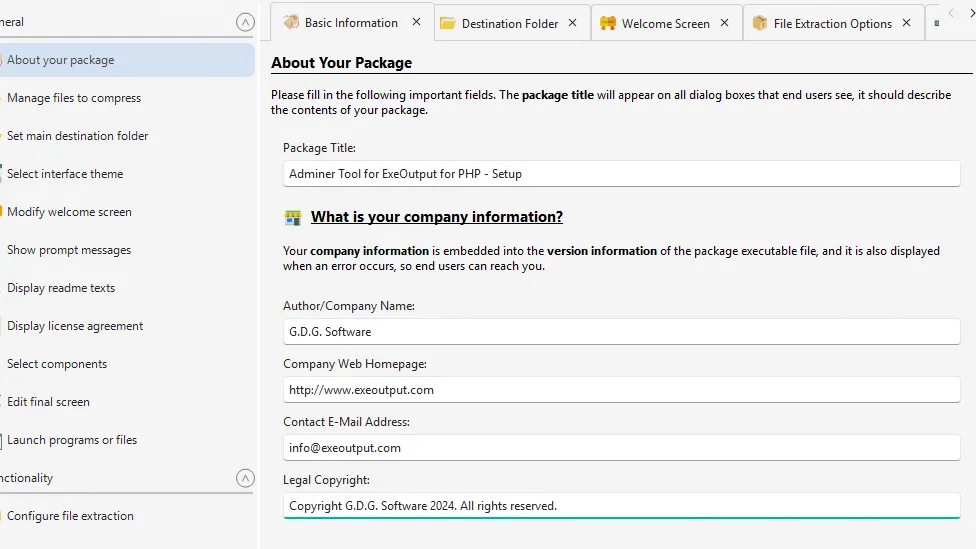Image resolution: width=976 pixels, height=549 pixels.
Task: Click the 'Author/Company Name:' label
Action: [349, 306]
